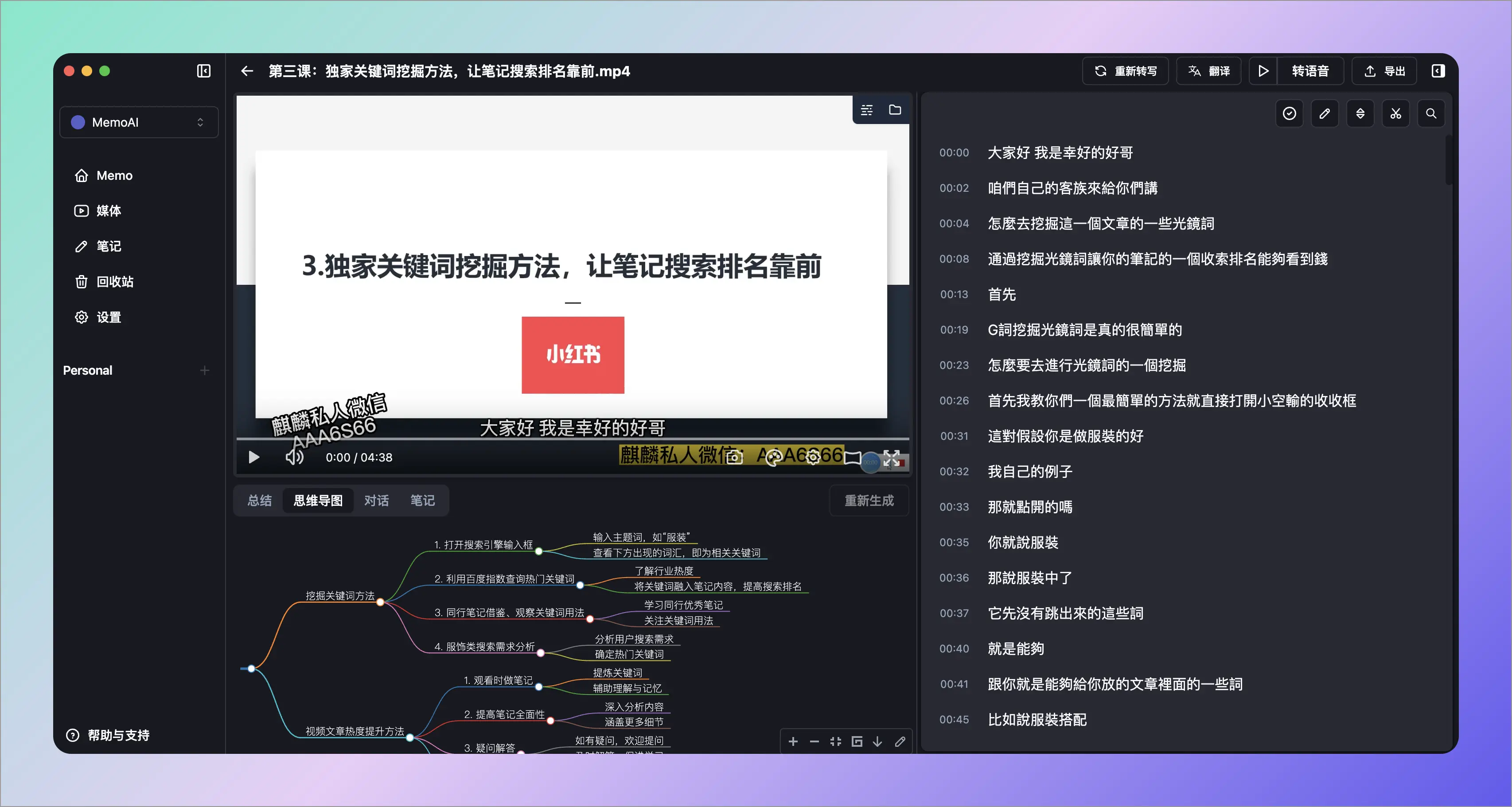Click the 重新转写 button

pos(1125,71)
